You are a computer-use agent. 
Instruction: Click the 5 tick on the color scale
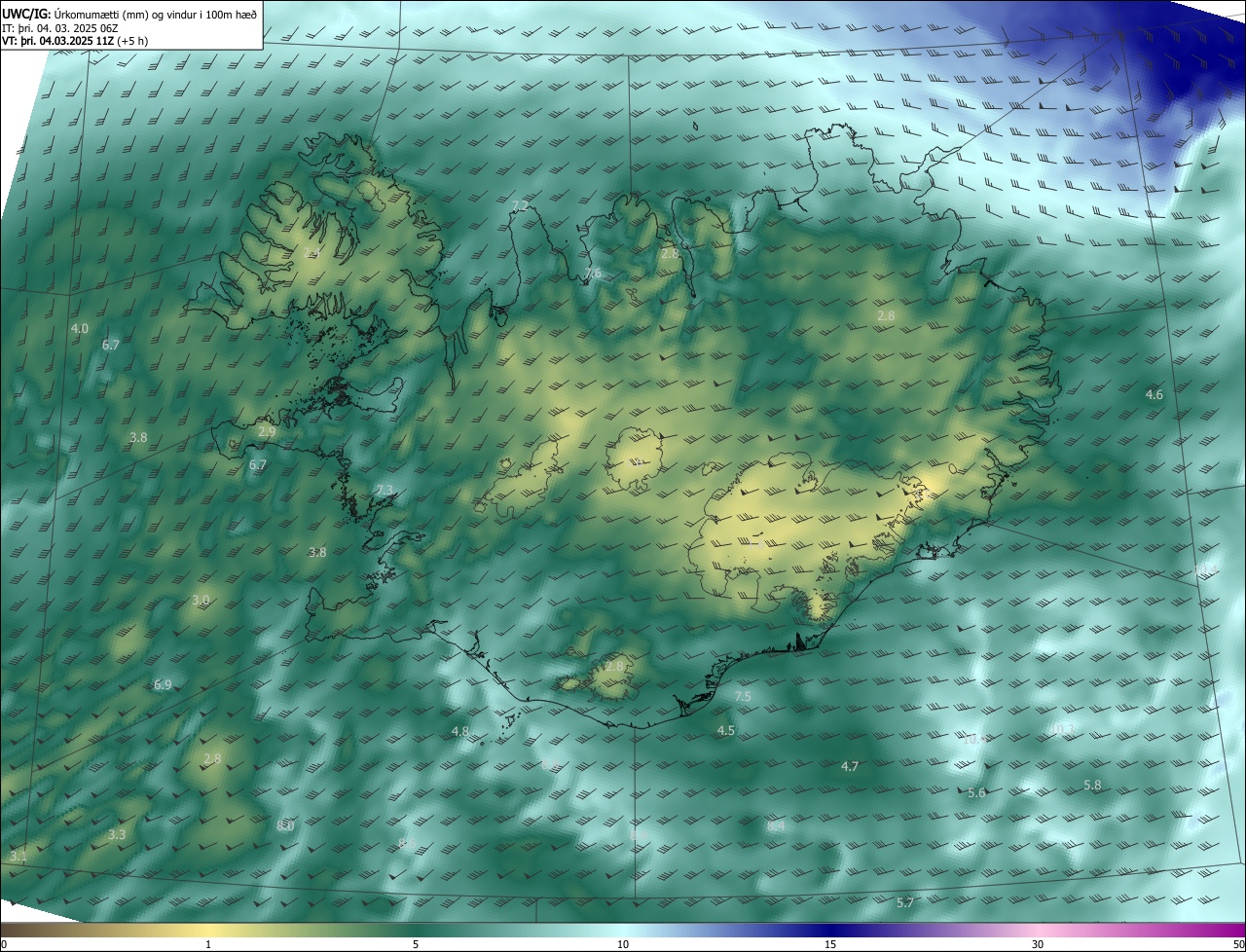click(x=416, y=944)
